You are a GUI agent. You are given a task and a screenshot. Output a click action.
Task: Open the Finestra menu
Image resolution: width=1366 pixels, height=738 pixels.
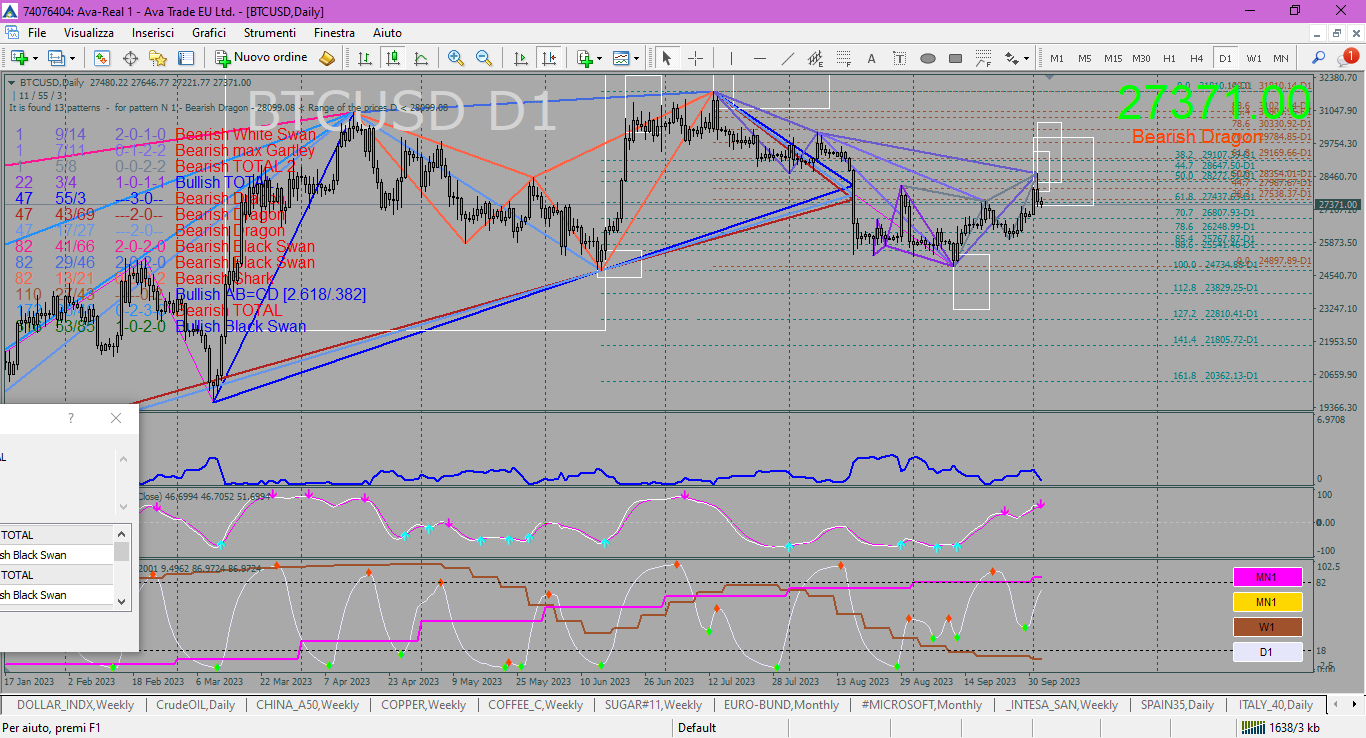point(334,33)
